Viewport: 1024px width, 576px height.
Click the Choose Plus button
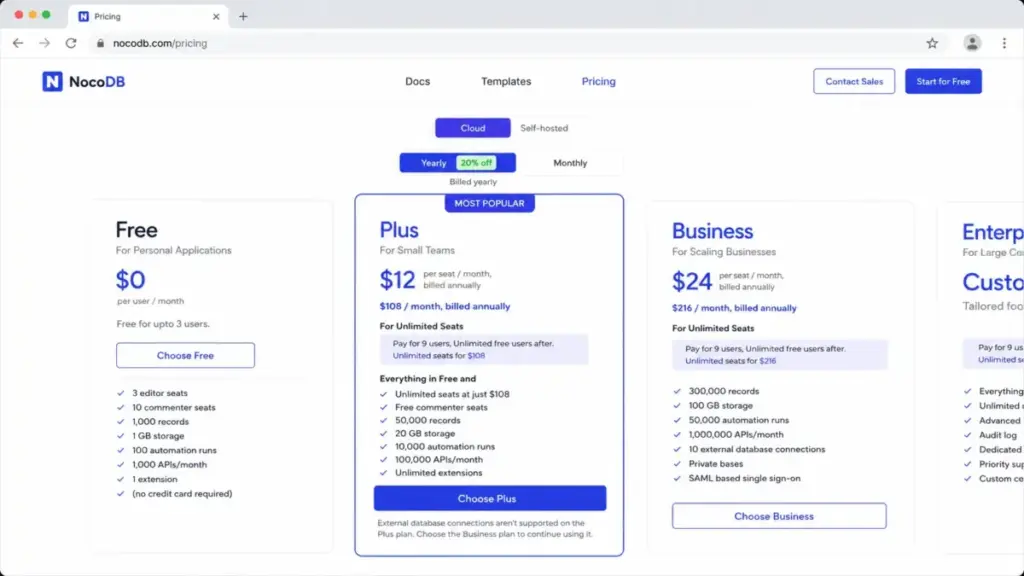click(x=490, y=498)
